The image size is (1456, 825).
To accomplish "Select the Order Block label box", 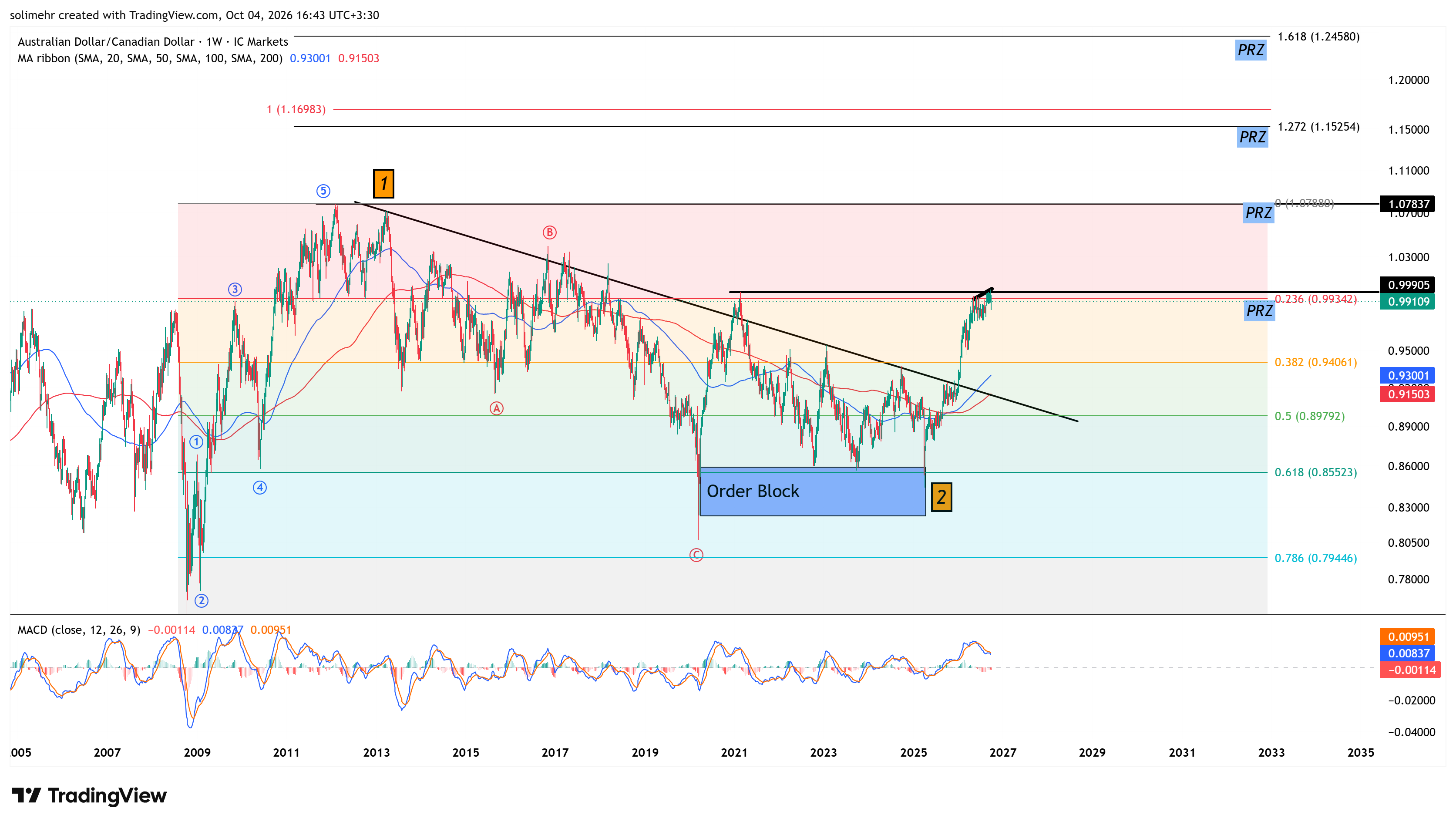I will pyautogui.click(x=812, y=491).
